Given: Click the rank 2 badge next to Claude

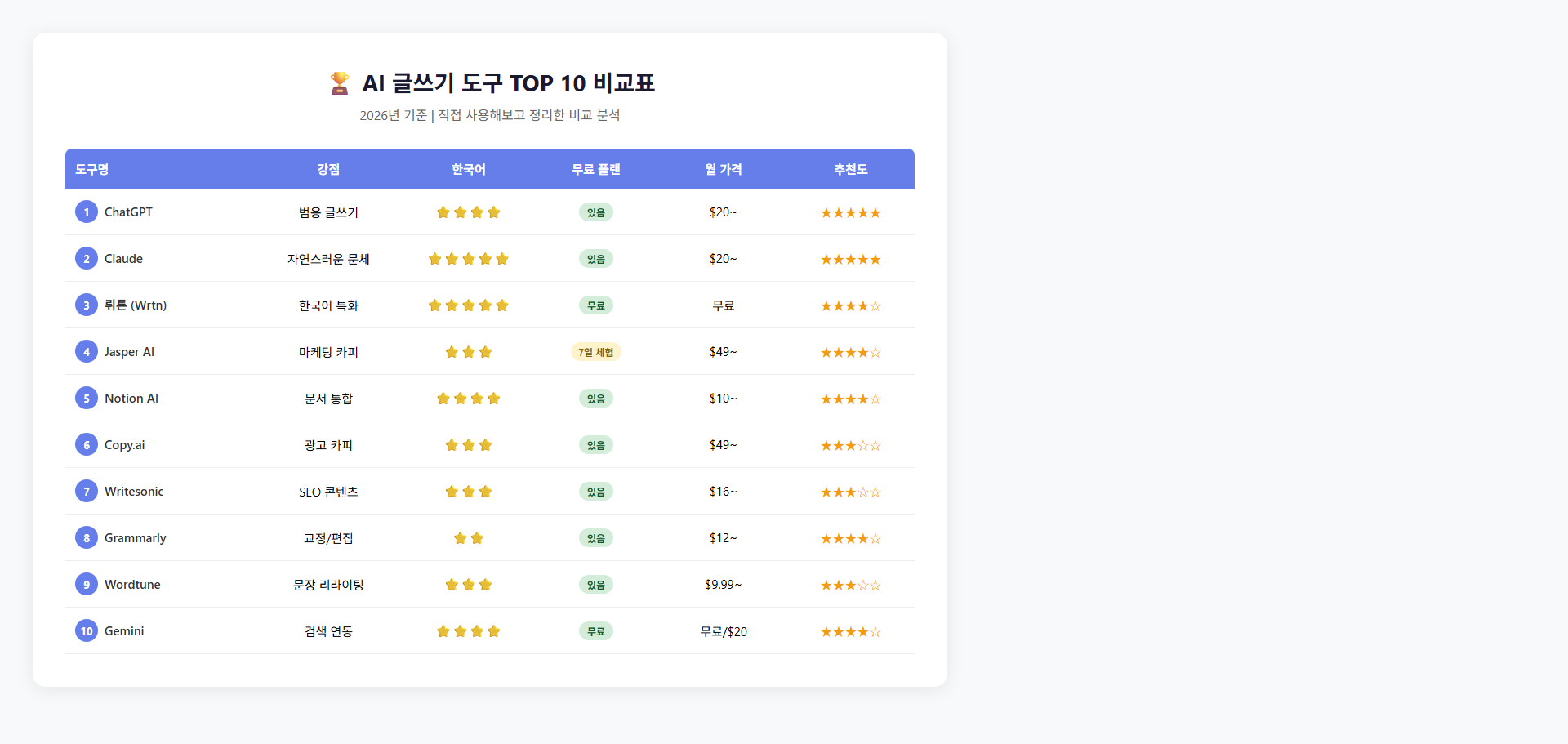Looking at the screenshot, I should [x=86, y=258].
